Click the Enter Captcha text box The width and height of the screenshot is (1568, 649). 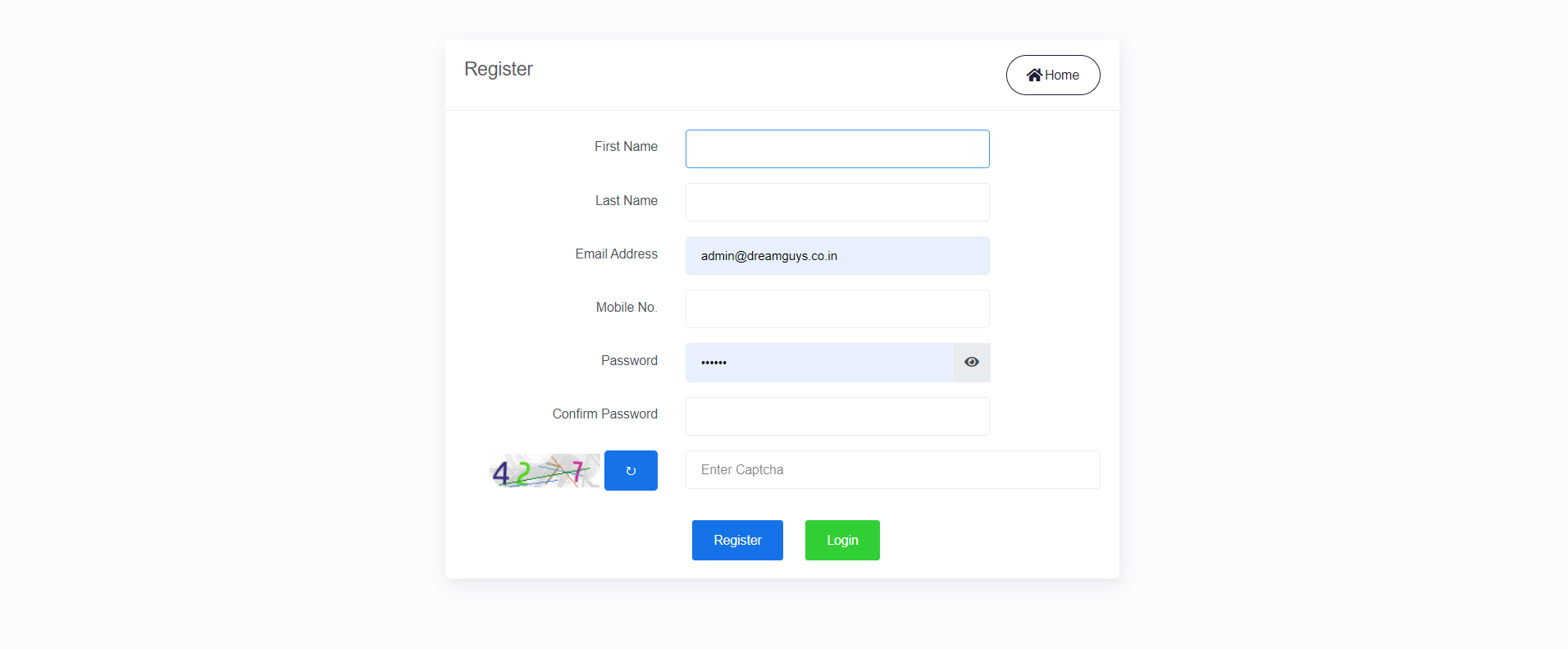pos(892,469)
